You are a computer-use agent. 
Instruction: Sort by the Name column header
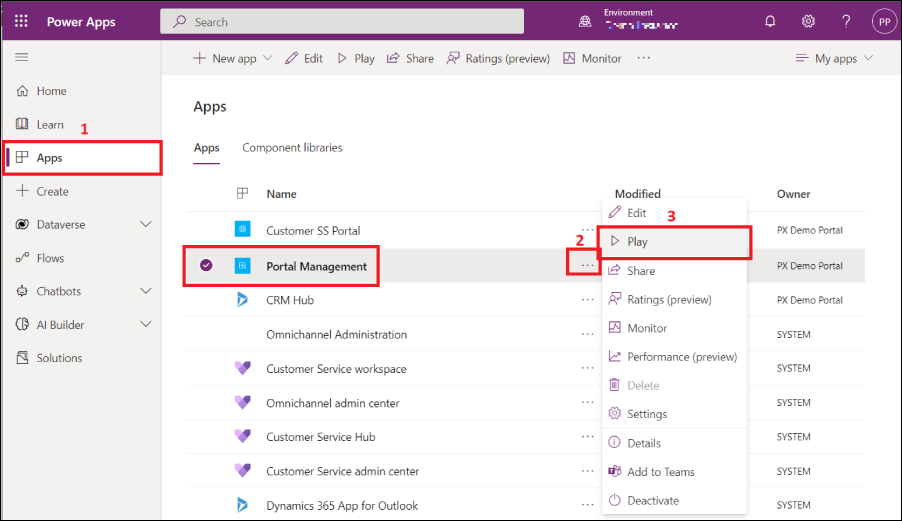(x=281, y=194)
